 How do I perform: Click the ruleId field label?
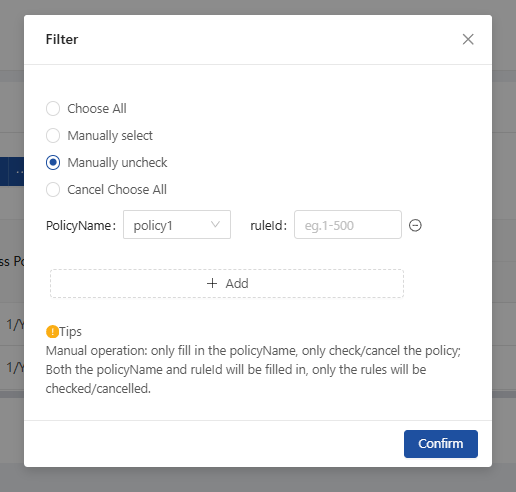(268, 226)
